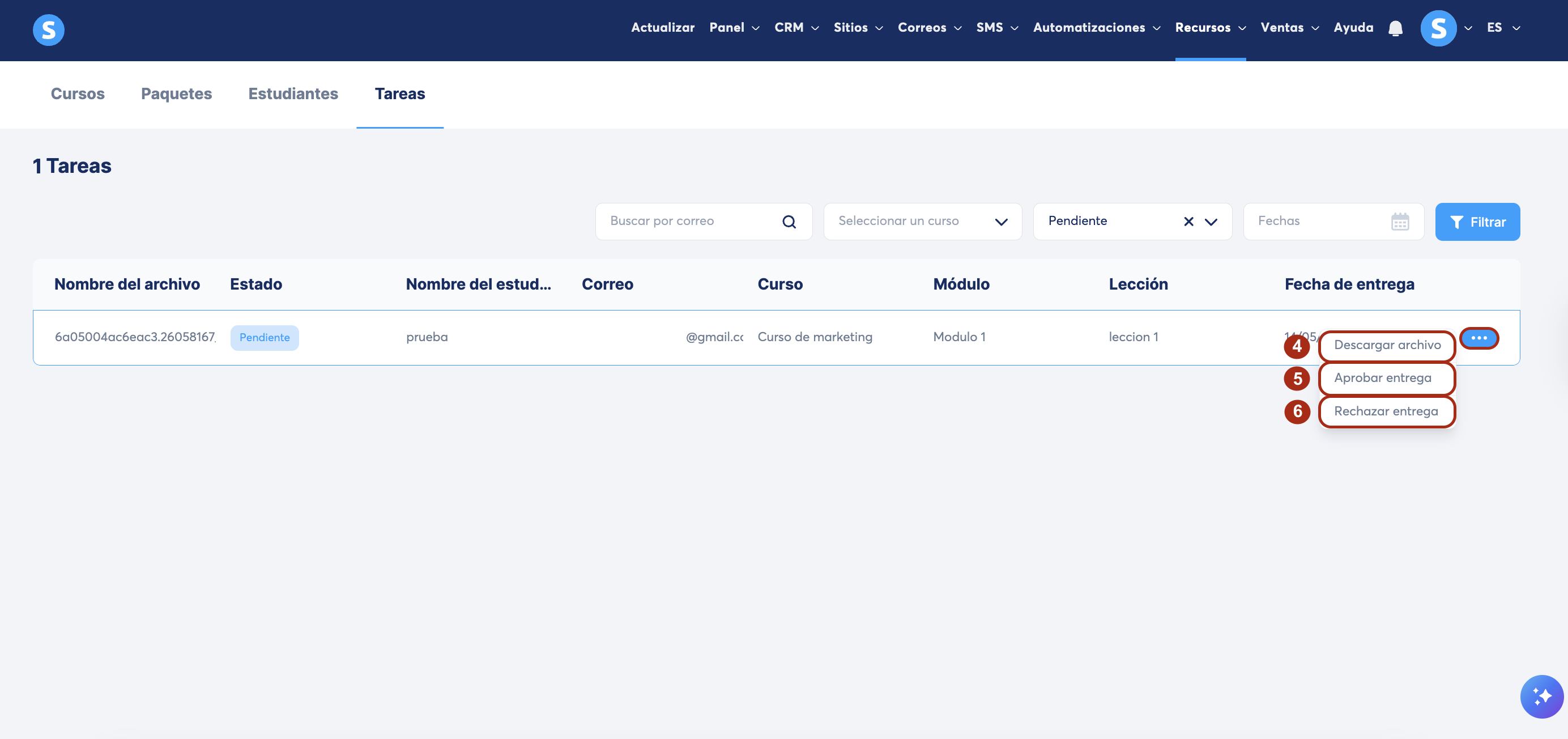Choose Rechazar entrega option
The image size is (1568, 739).
click(1387, 411)
